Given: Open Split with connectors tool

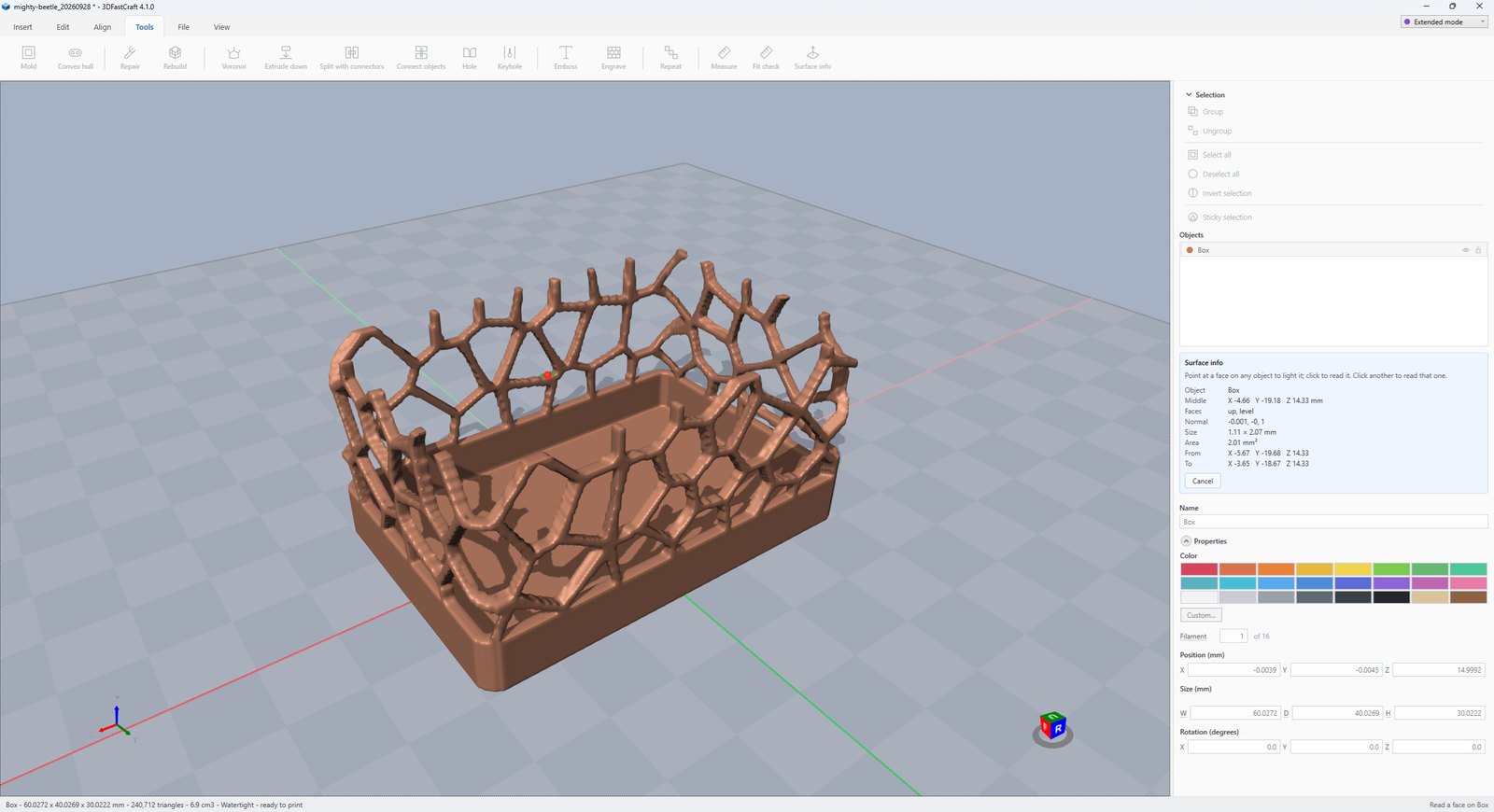Looking at the screenshot, I should pos(352,58).
